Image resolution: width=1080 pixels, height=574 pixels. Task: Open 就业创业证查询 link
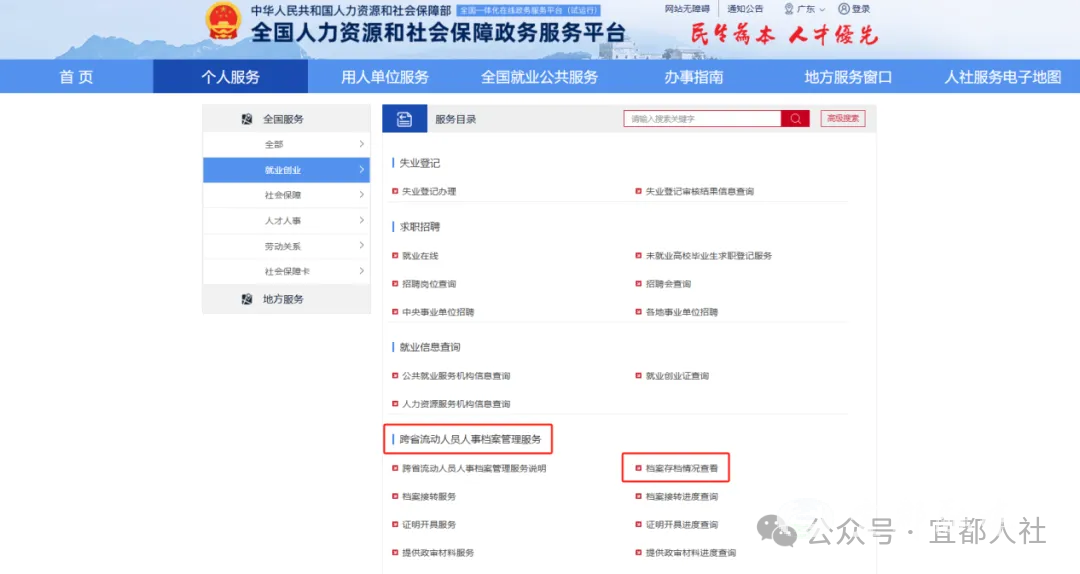pos(677,376)
